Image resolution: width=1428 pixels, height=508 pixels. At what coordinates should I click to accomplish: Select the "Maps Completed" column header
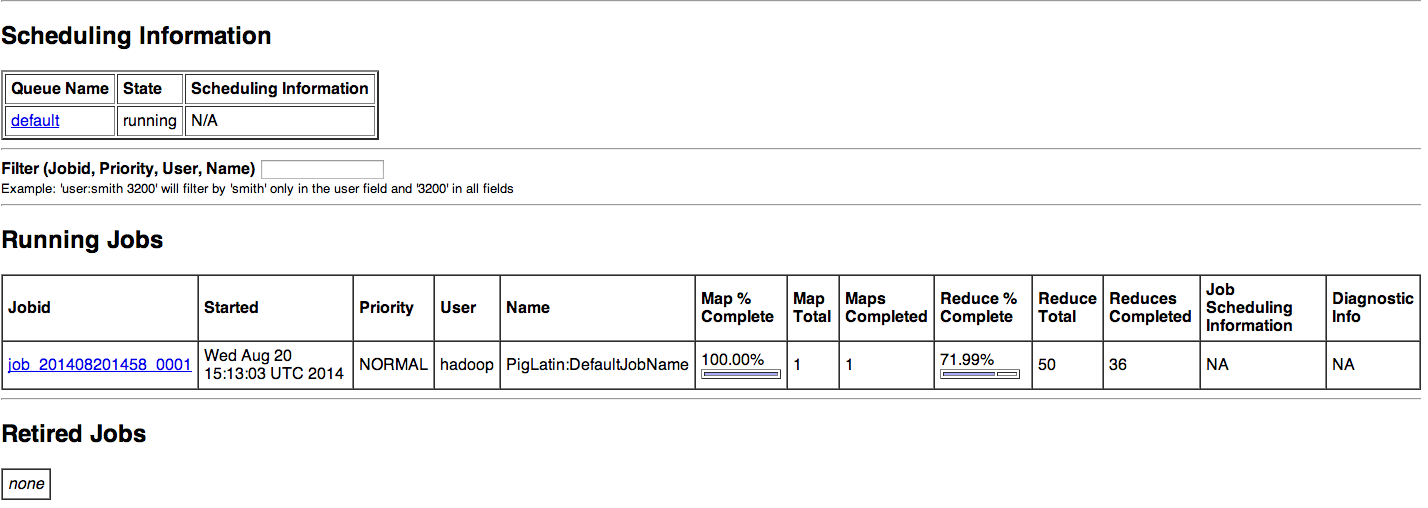point(886,307)
